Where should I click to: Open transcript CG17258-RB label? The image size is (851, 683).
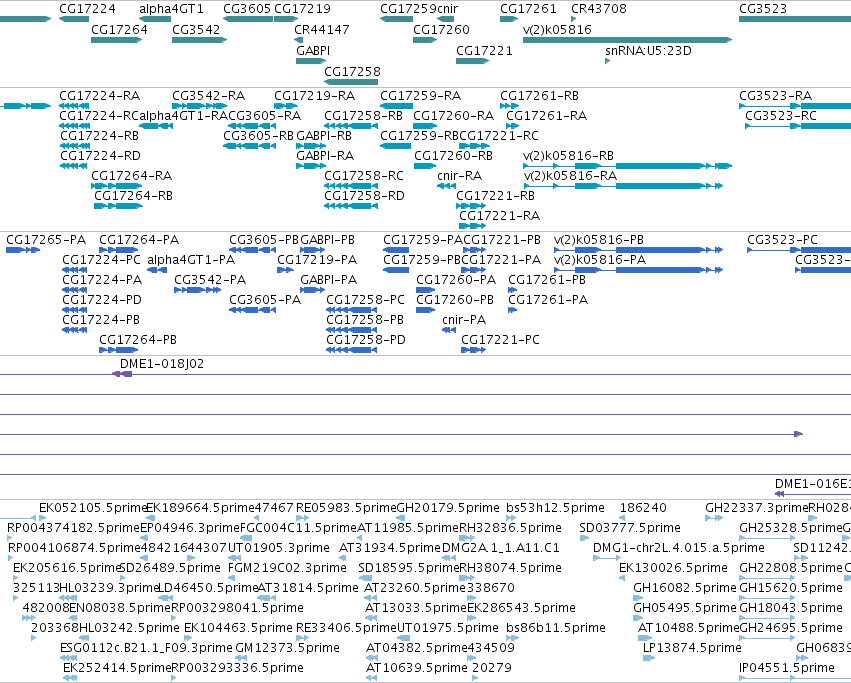(x=363, y=116)
